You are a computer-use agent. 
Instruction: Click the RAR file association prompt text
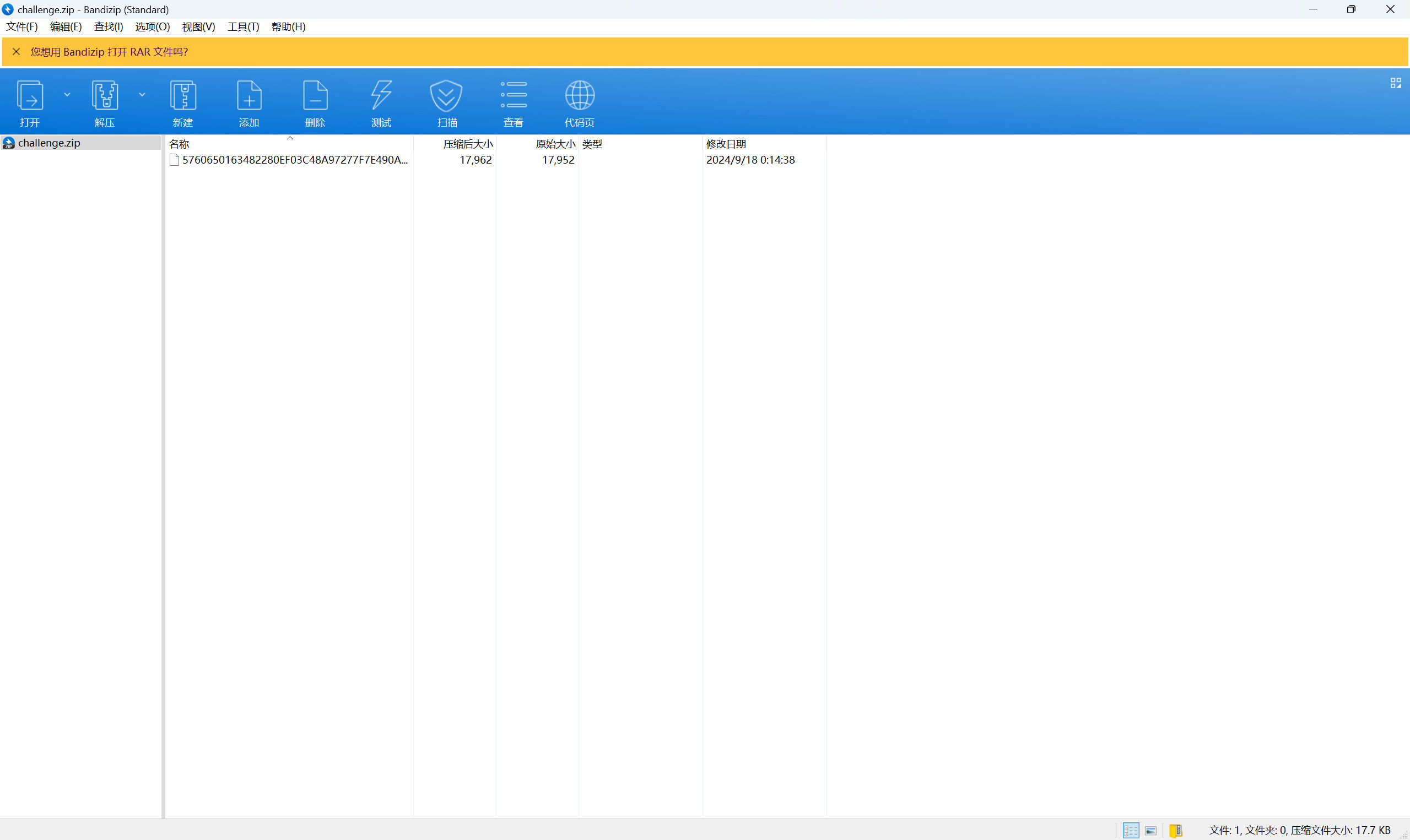pos(109,52)
